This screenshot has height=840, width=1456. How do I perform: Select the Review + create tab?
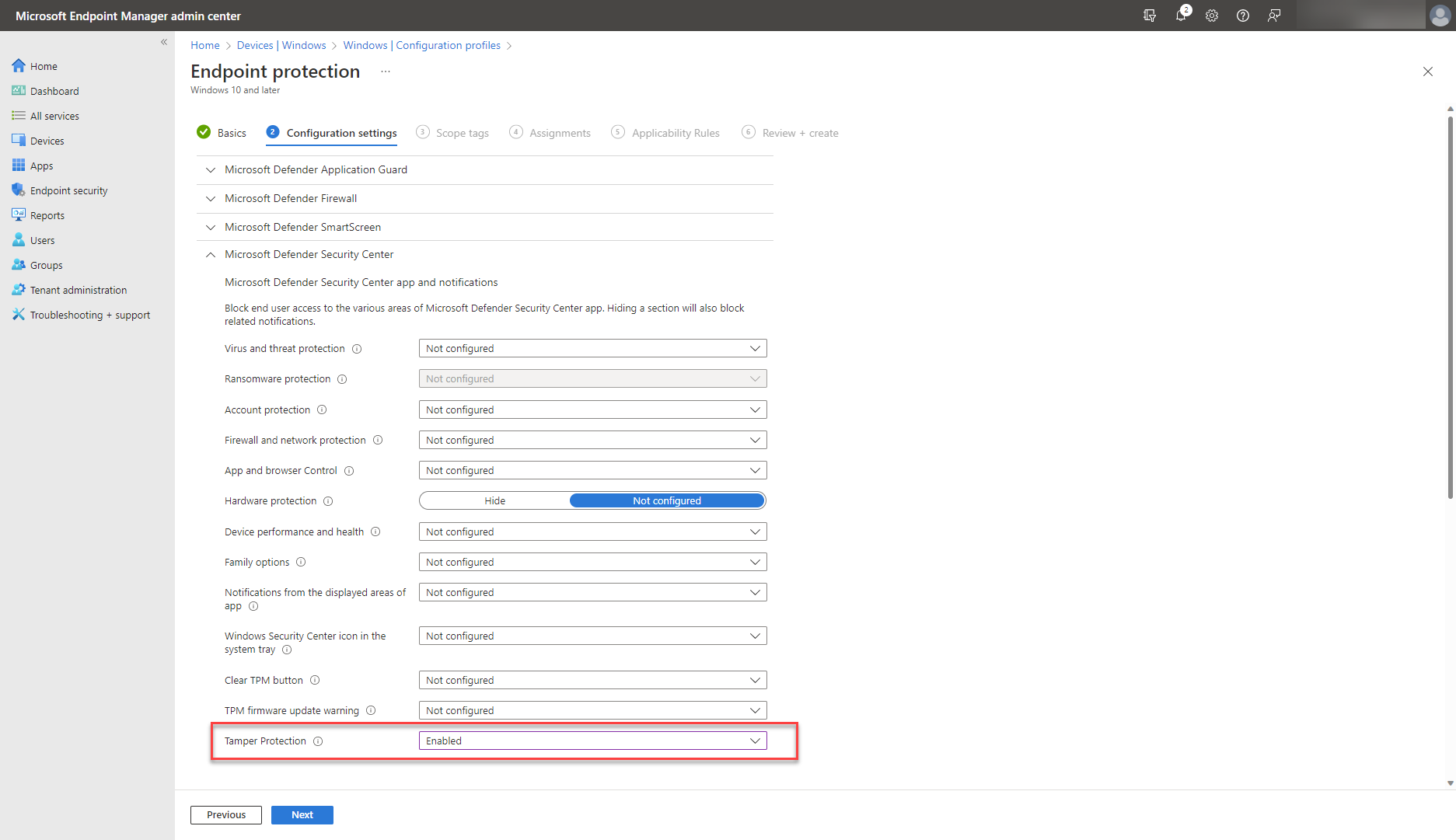point(791,133)
